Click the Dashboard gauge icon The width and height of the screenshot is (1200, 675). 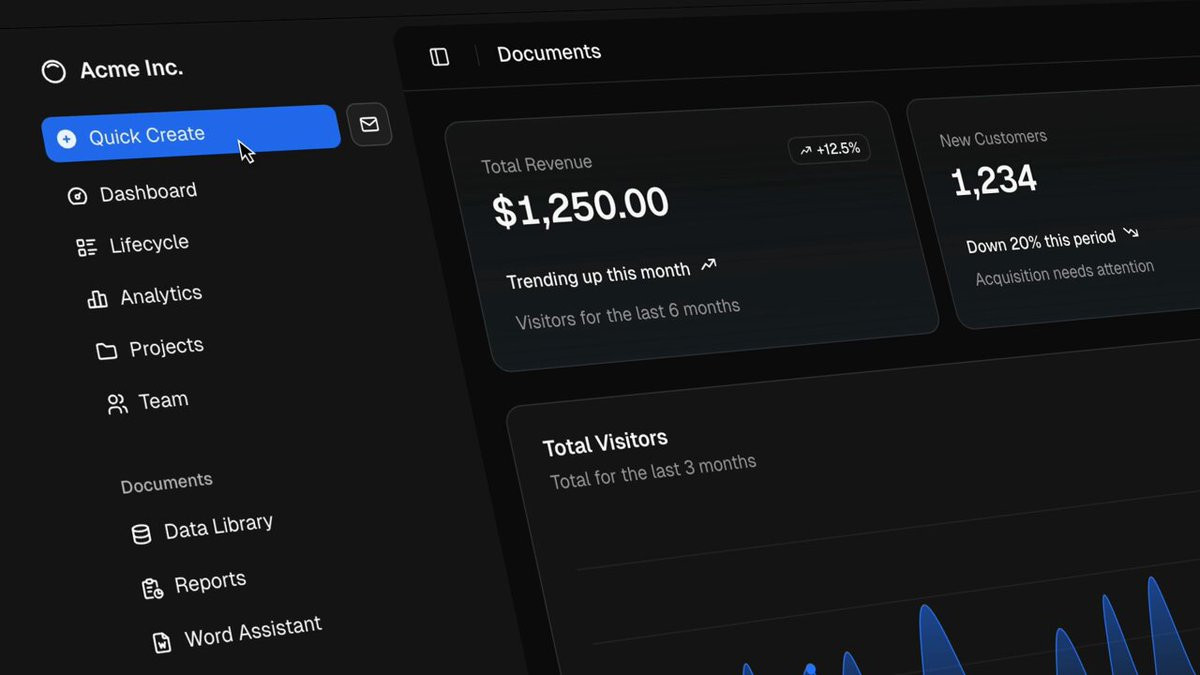pyautogui.click(x=77, y=196)
